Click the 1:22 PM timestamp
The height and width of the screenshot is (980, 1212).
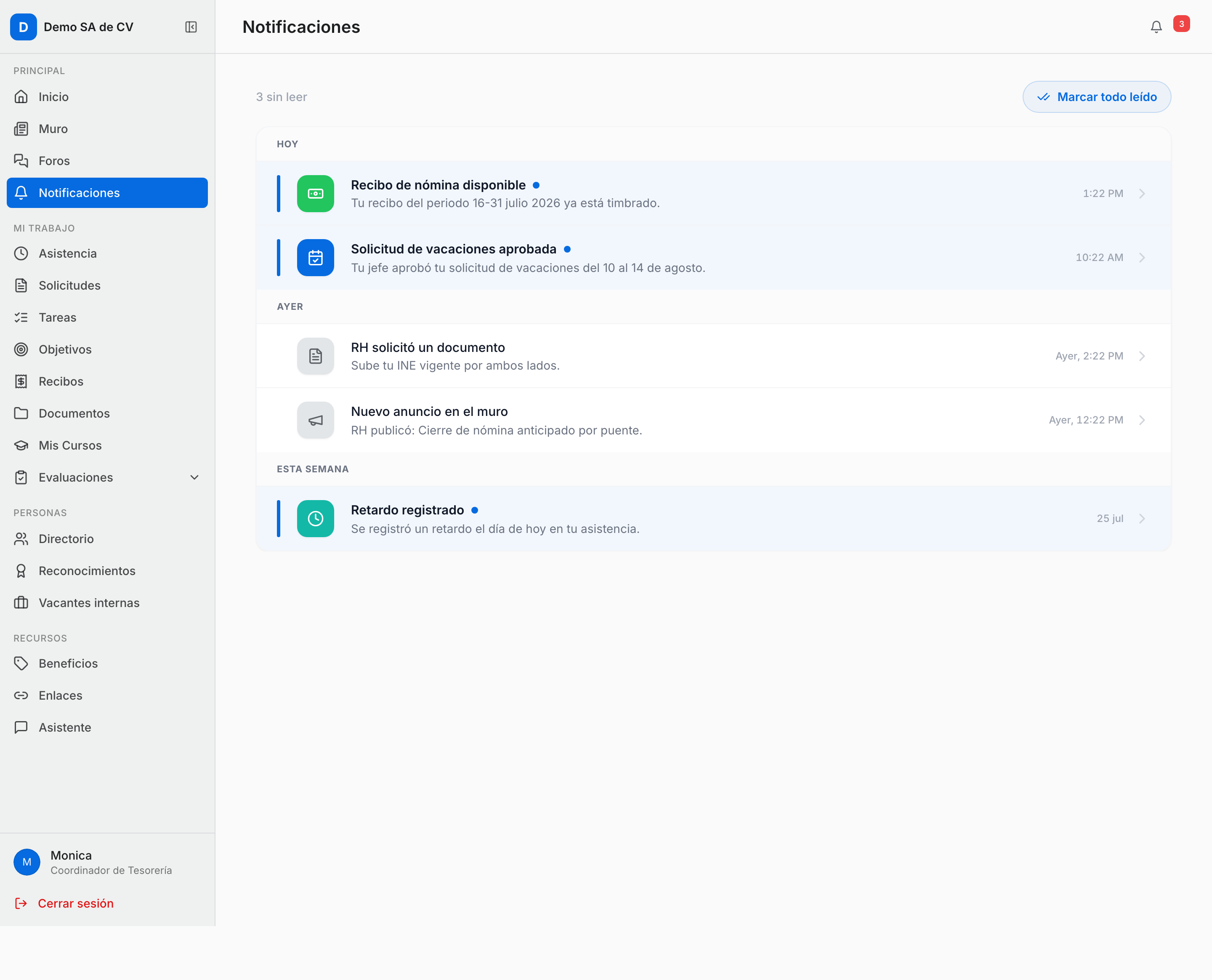1103,194
